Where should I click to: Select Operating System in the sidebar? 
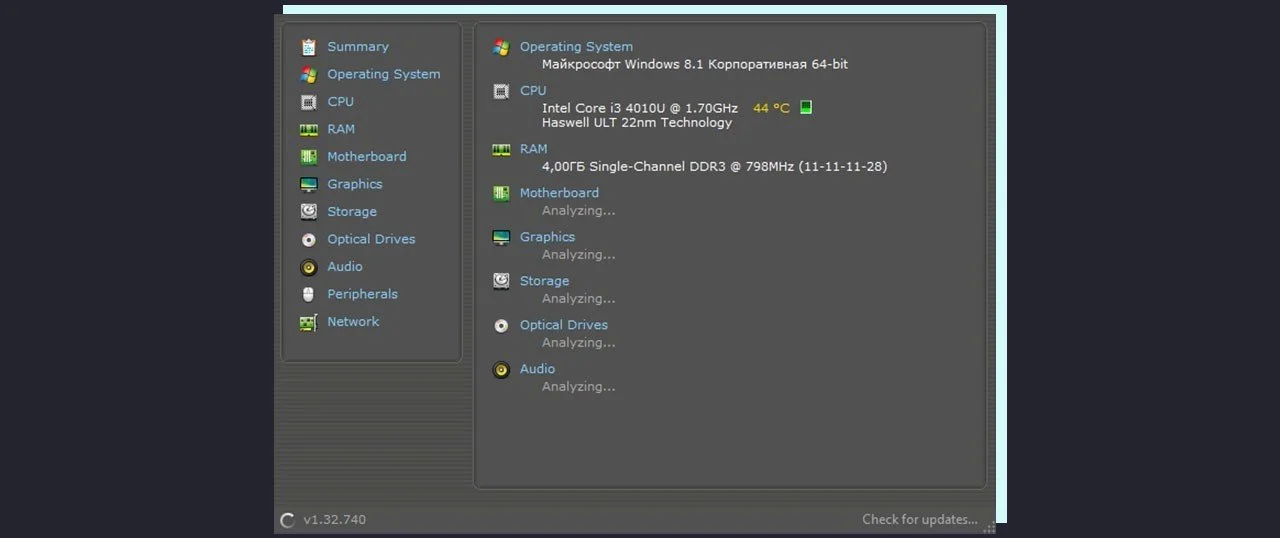(x=384, y=74)
